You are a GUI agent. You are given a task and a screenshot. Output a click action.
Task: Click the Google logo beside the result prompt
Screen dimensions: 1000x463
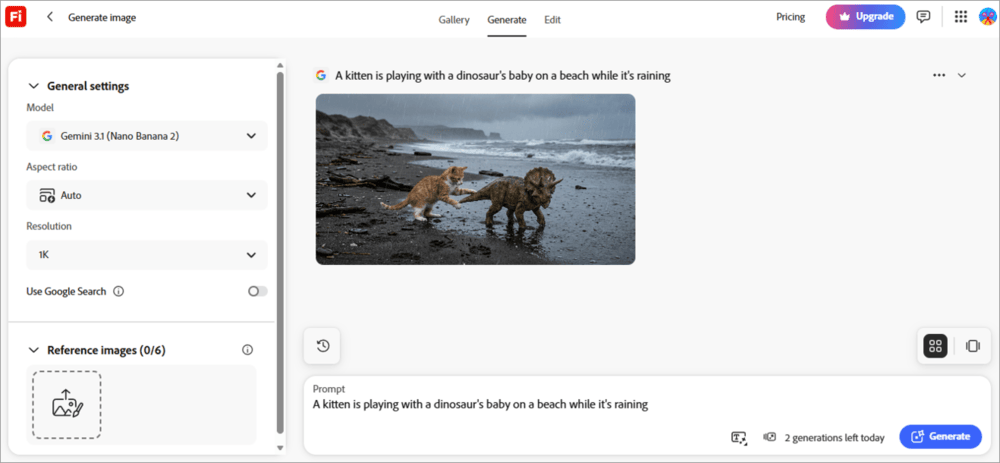(x=321, y=75)
